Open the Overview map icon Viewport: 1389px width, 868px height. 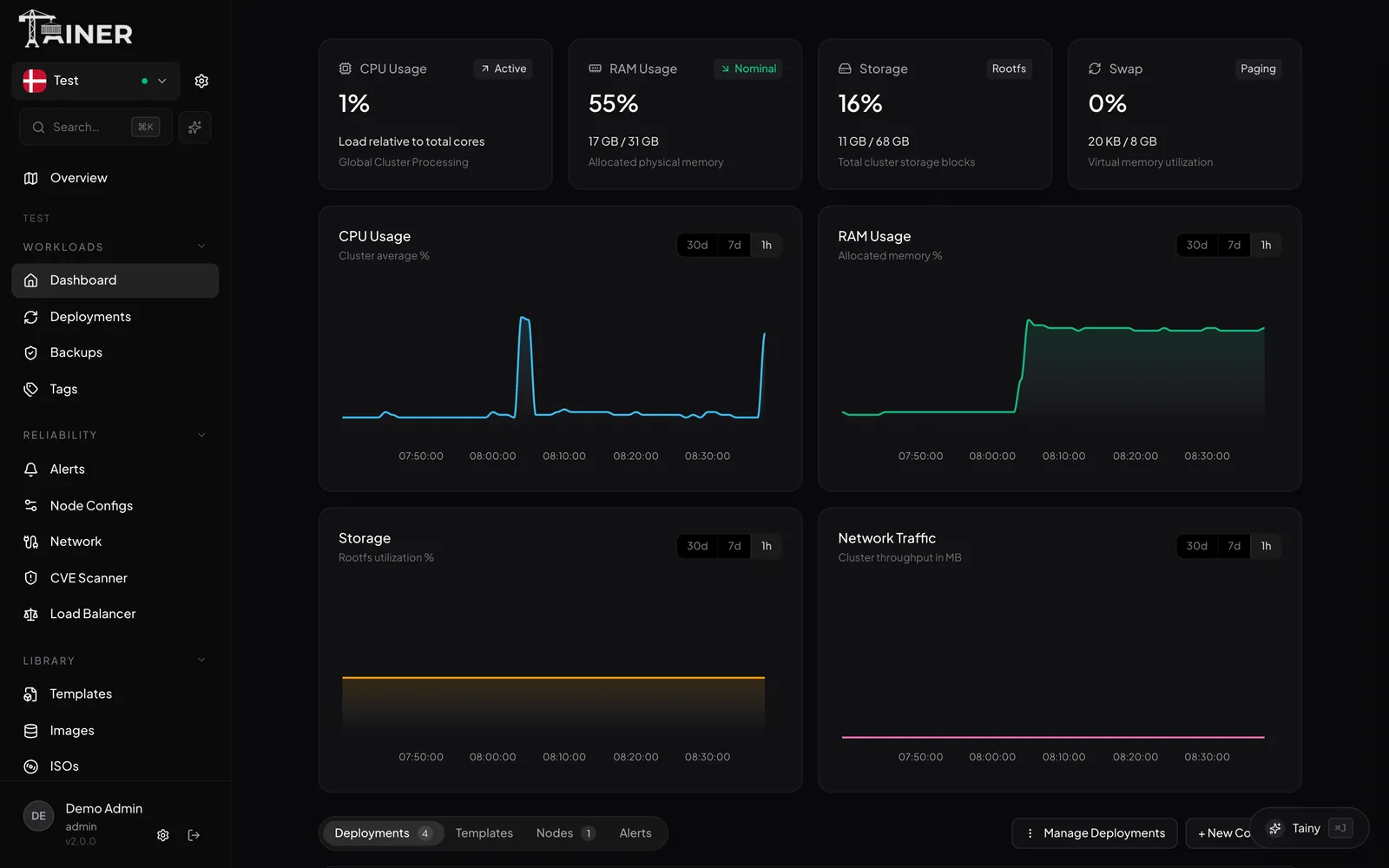31,178
